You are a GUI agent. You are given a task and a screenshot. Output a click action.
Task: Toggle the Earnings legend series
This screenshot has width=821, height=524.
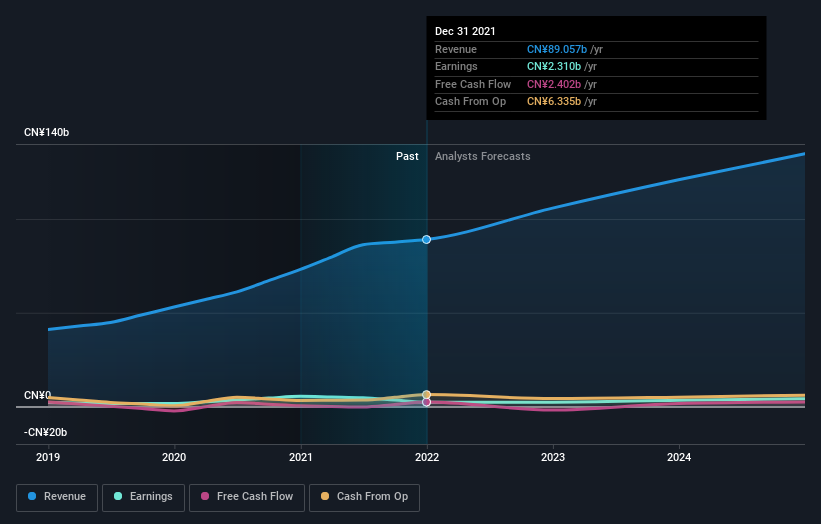[x=143, y=497]
